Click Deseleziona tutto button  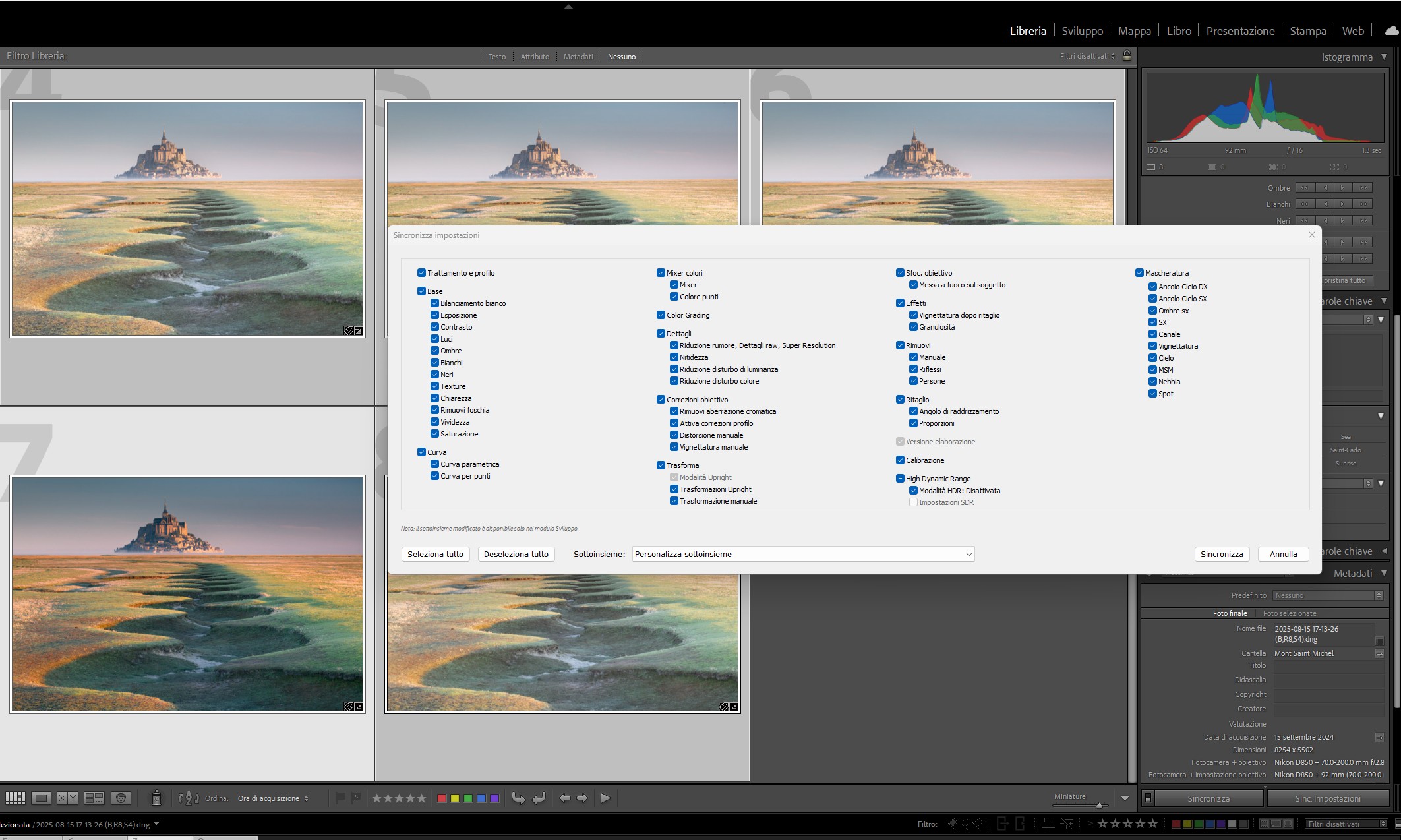pos(516,554)
